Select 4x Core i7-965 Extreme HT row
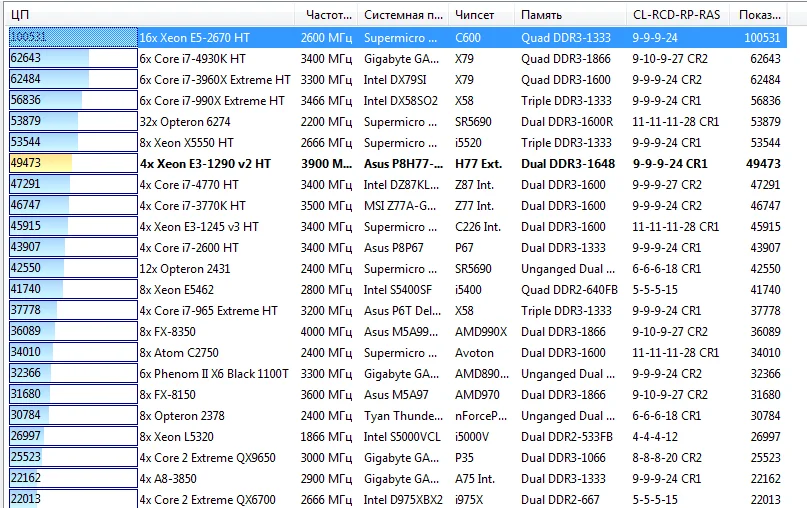 (x=398, y=311)
